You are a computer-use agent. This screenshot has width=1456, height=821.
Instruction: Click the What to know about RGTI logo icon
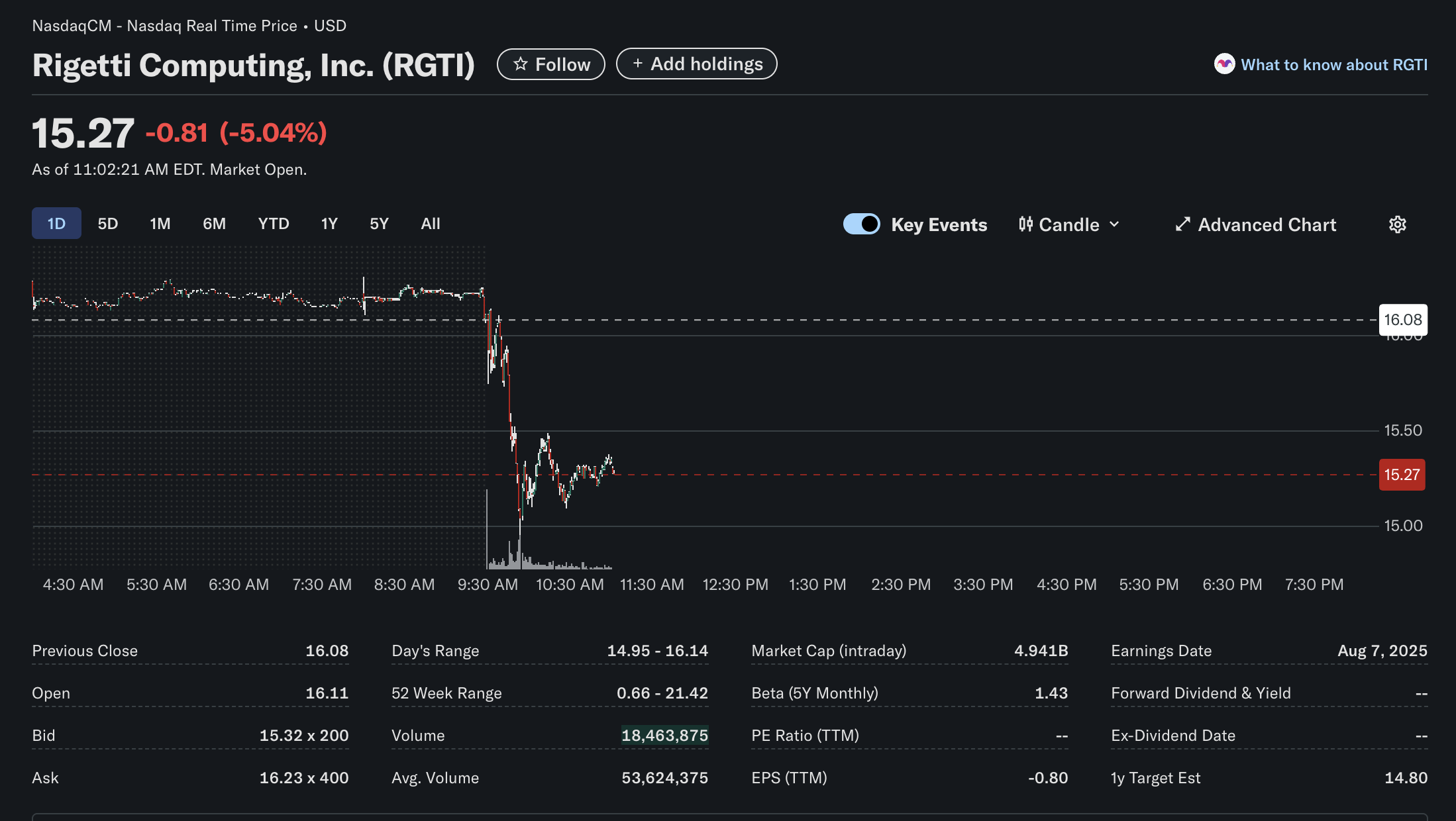click(x=1224, y=64)
